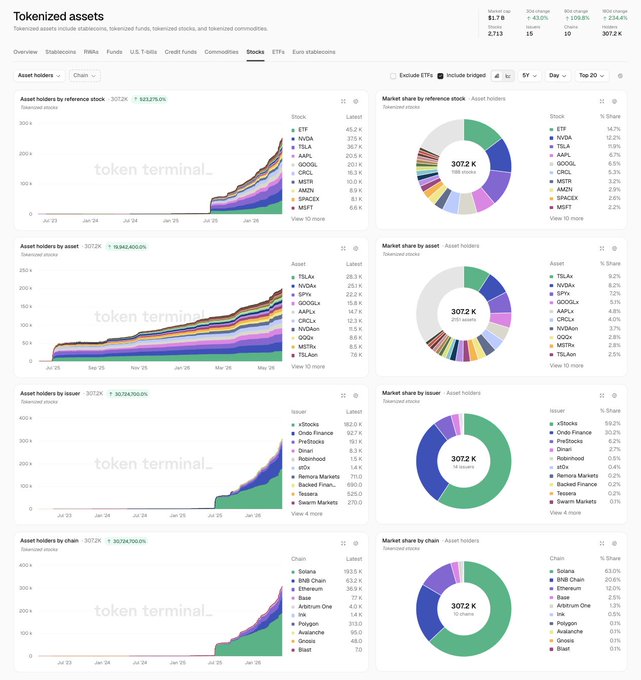Open settings of Market share by reference stock chart

coord(615,101)
